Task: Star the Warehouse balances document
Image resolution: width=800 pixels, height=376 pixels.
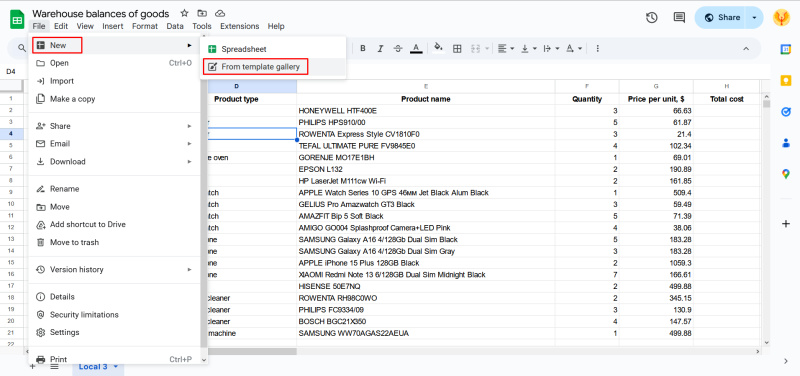Action: [185, 13]
